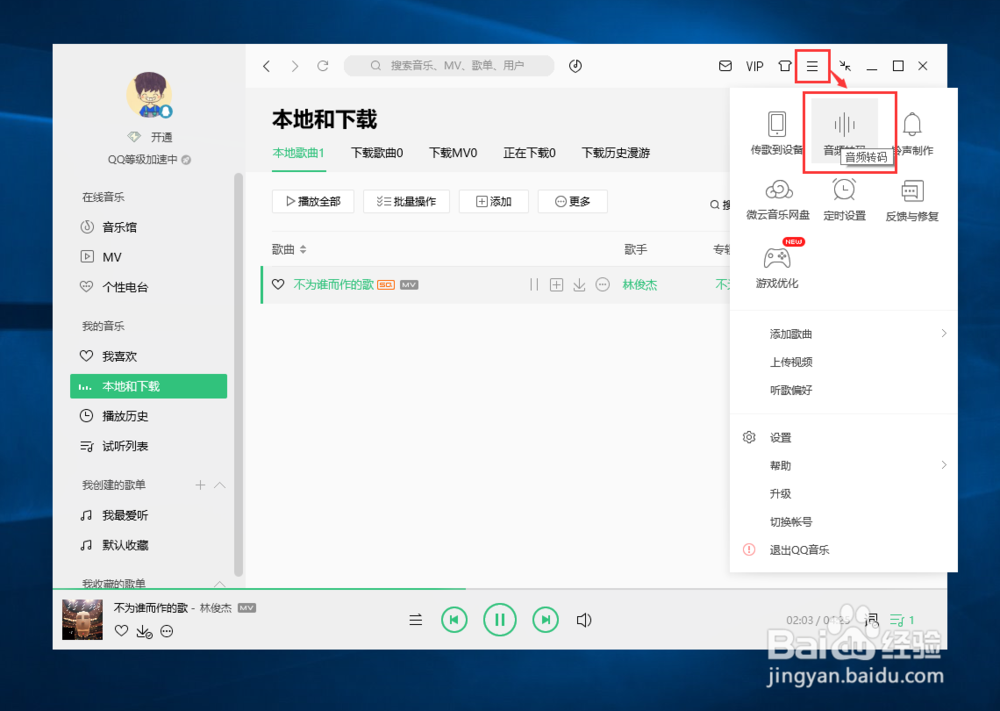Open 音频转码 audio transcoding tool
Screen dimensions: 1000x711
844,132
